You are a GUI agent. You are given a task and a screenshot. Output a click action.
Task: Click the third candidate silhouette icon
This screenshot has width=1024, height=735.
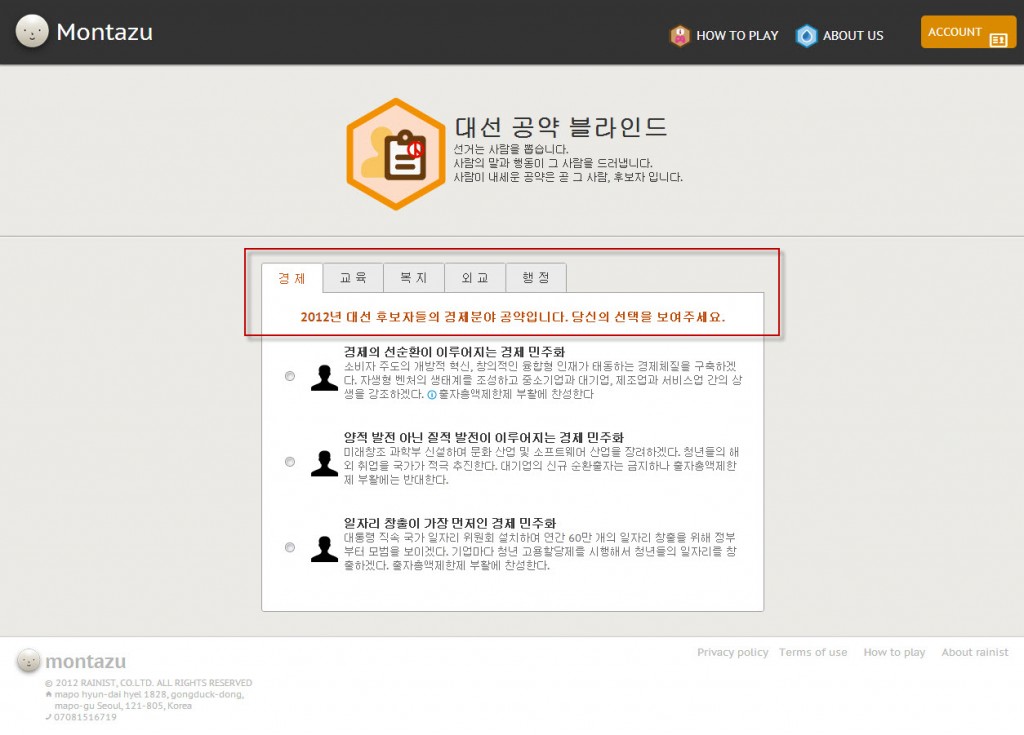(x=324, y=548)
